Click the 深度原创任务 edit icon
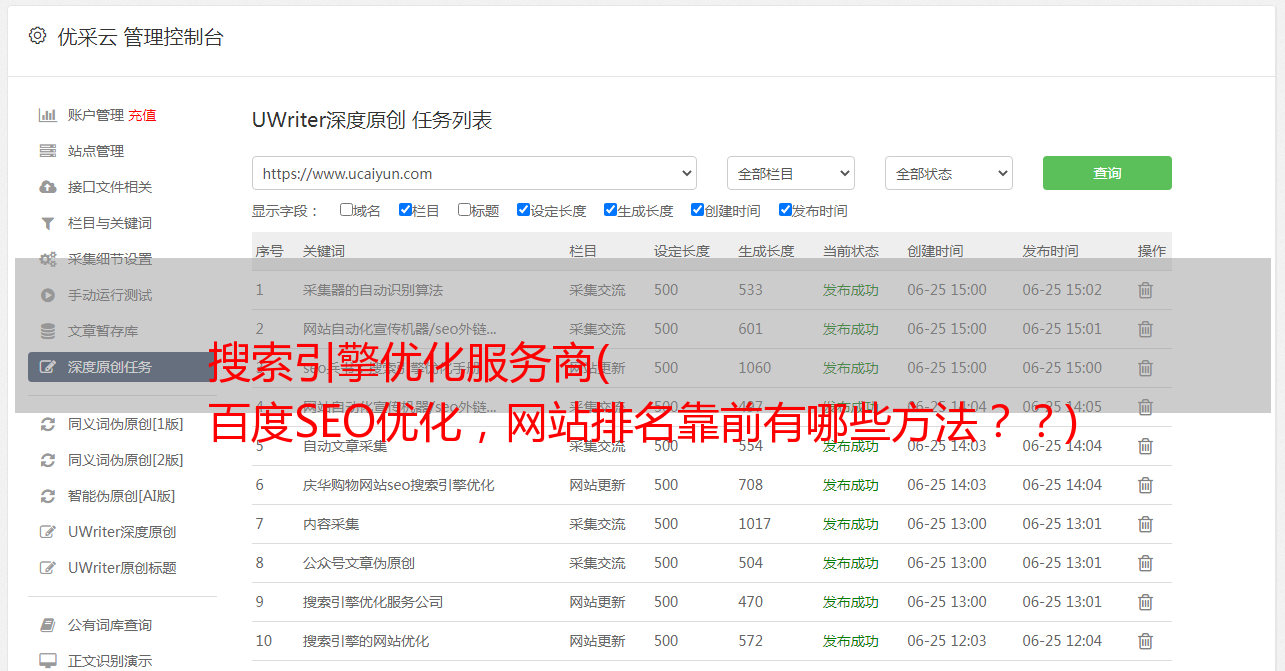This screenshot has height=671, width=1285. pos(47,367)
